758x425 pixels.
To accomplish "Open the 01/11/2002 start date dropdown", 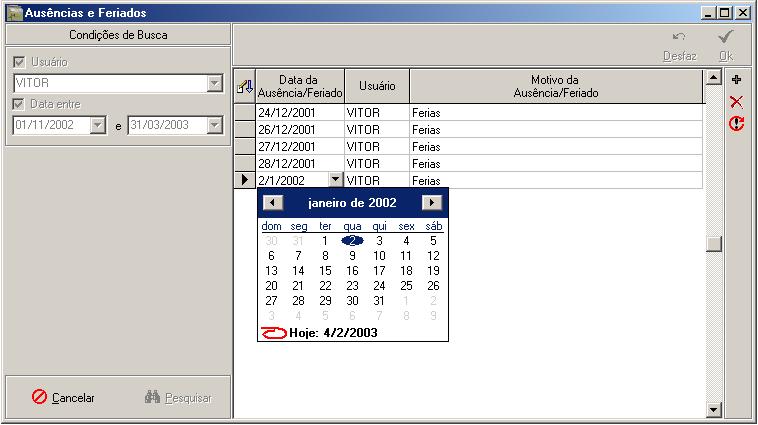I will tap(98, 125).
